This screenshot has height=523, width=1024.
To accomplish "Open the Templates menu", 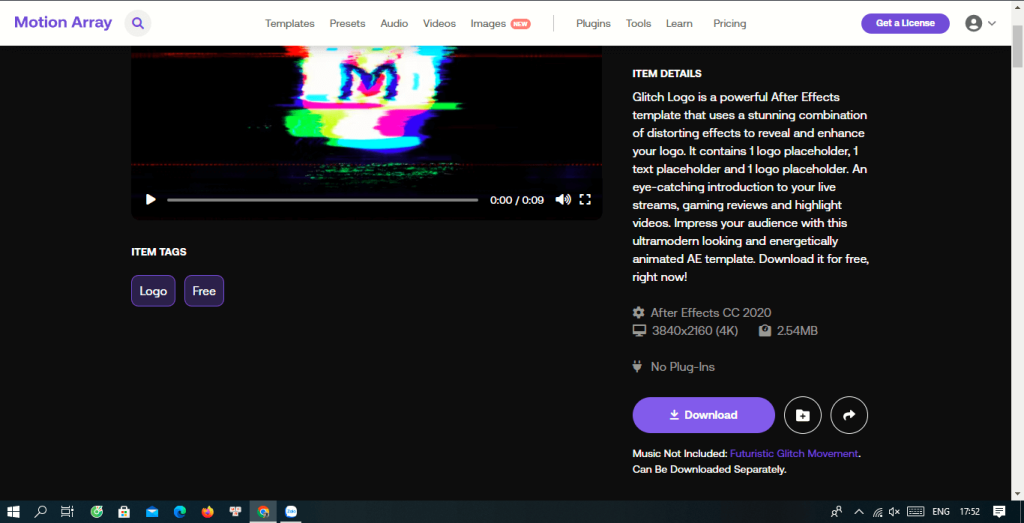I will coord(289,24).
